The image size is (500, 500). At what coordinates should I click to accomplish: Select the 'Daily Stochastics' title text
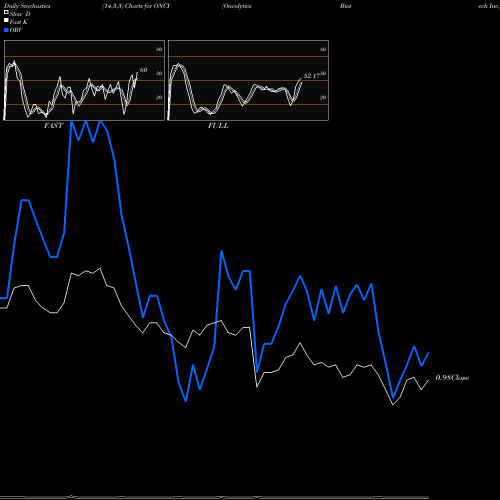point(27,6)
